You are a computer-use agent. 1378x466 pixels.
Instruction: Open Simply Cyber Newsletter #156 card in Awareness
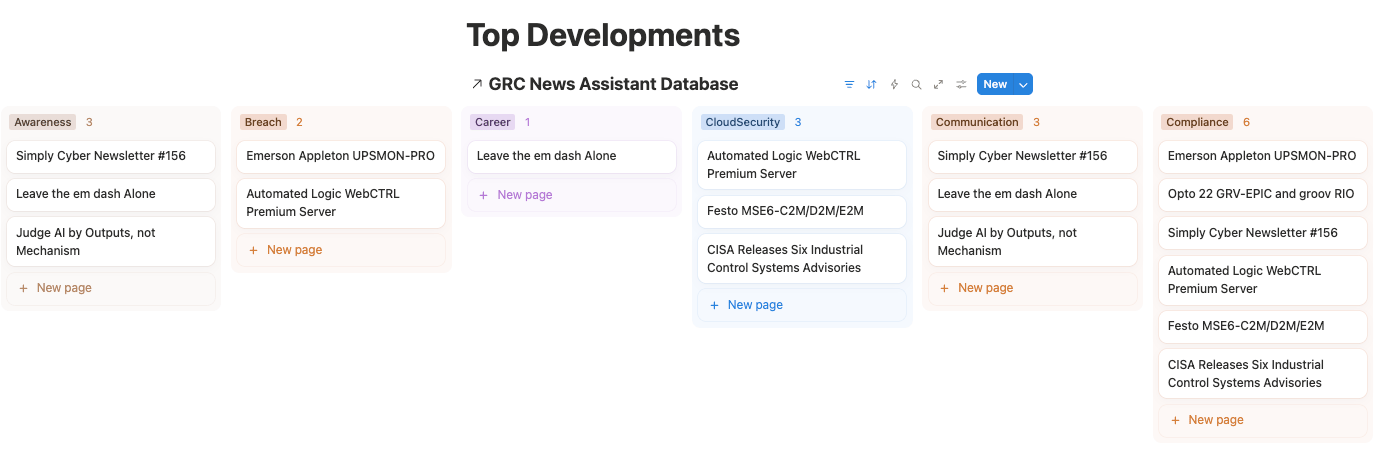click(111, 156)
